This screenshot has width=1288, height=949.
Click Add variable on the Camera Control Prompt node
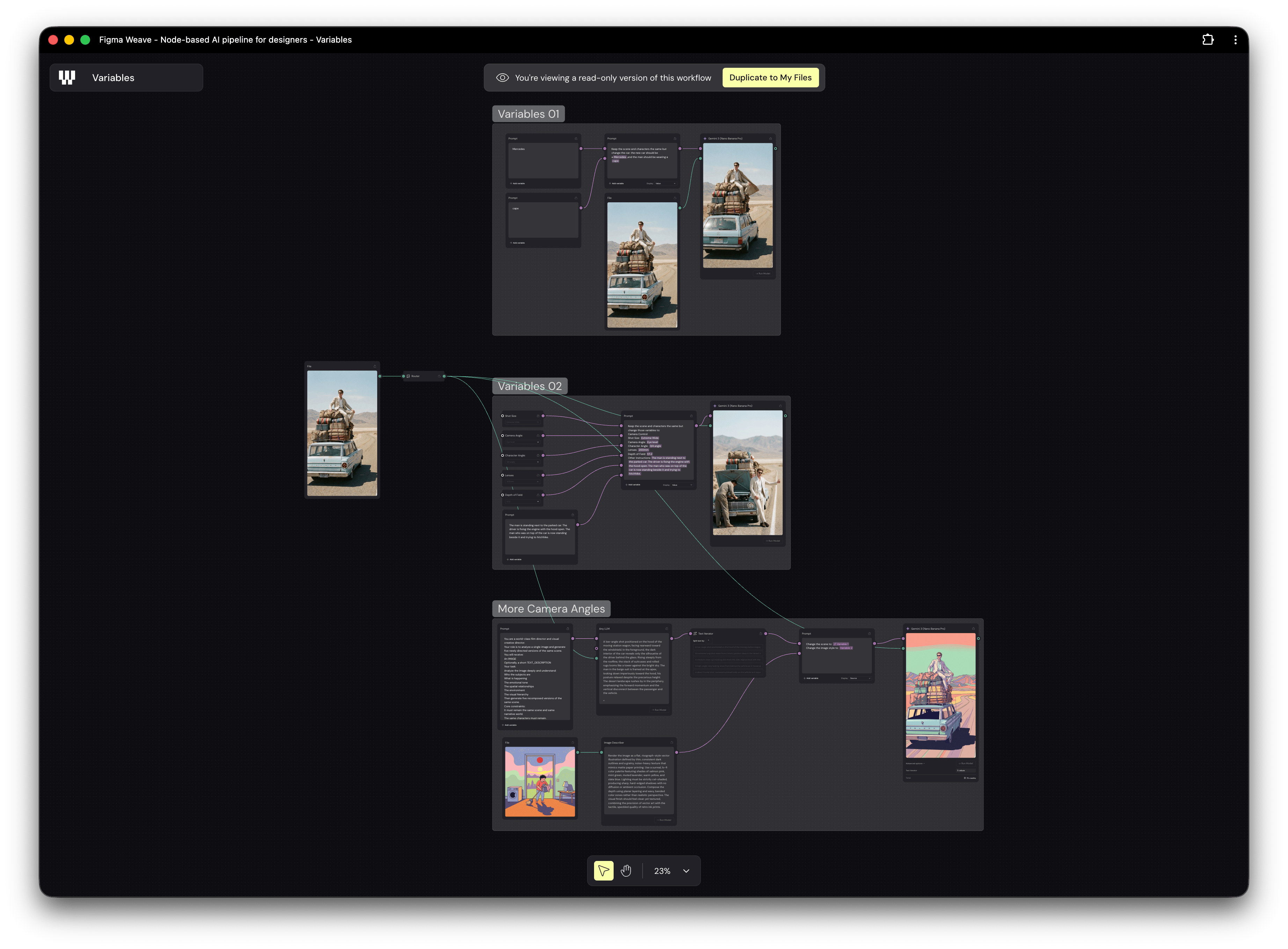(x=633, y=485)
